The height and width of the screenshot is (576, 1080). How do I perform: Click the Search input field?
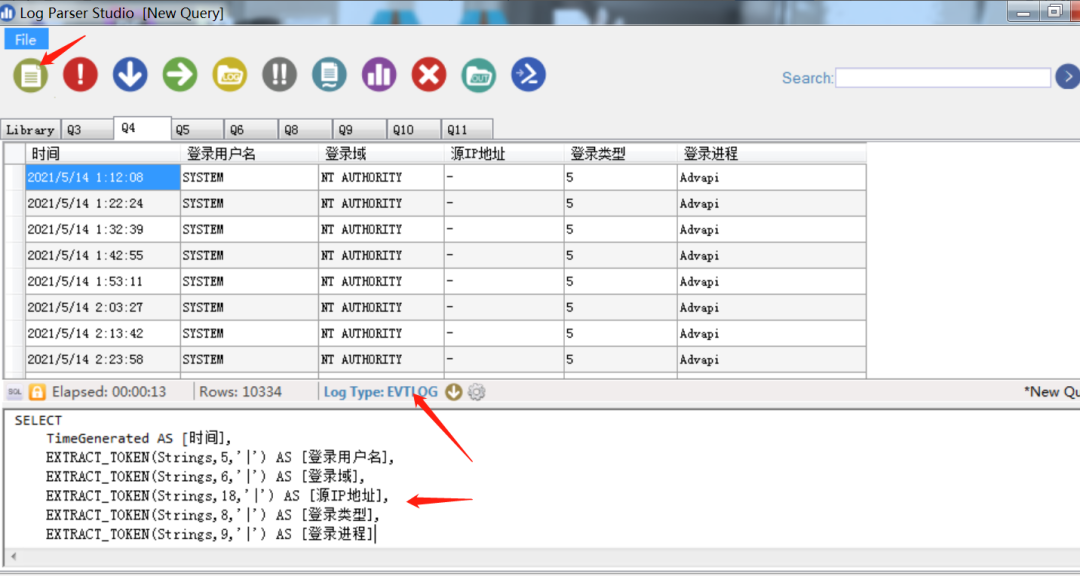943,78
